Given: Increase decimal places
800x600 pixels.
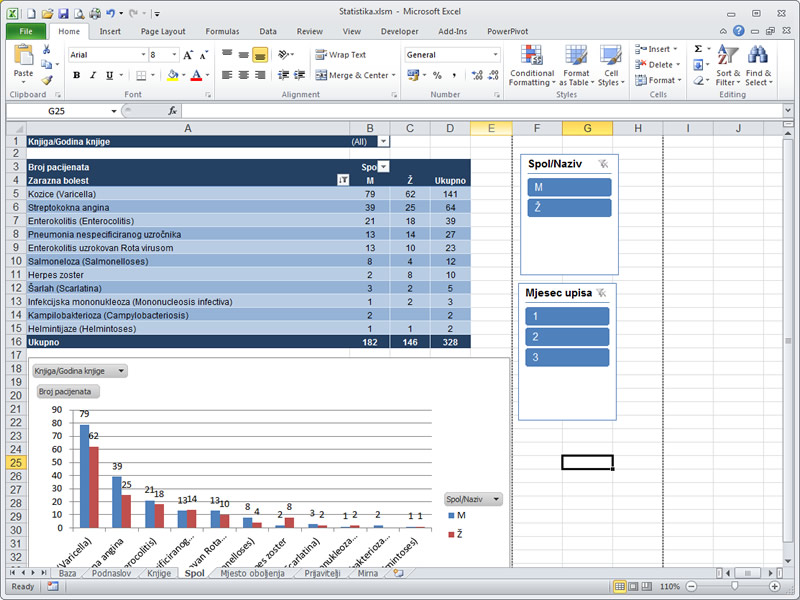Looking at the screenshot, I should (477, 76).
